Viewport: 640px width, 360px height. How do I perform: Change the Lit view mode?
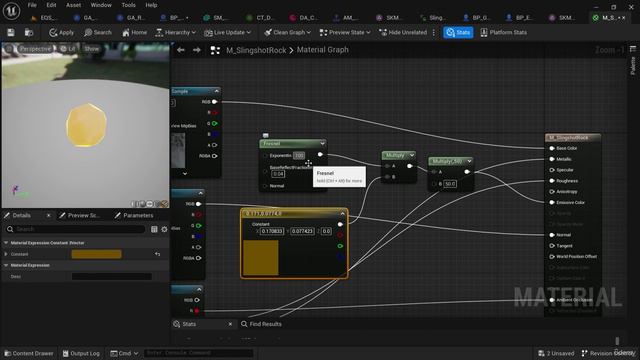click(x=68, y=49)
